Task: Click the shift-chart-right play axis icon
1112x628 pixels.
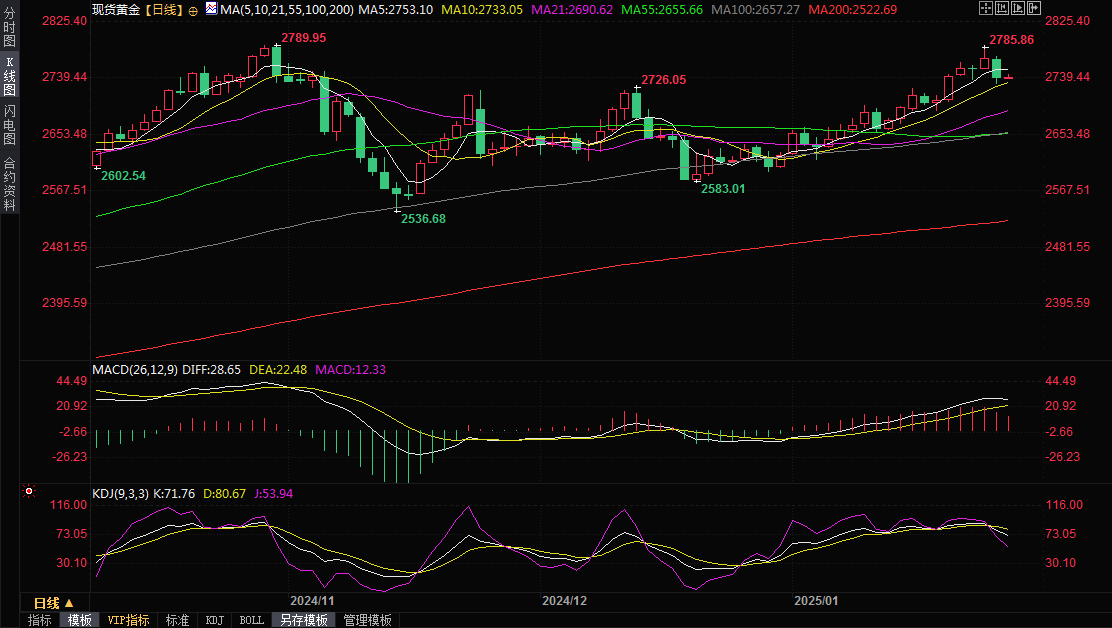Action: pos(1018,9)
